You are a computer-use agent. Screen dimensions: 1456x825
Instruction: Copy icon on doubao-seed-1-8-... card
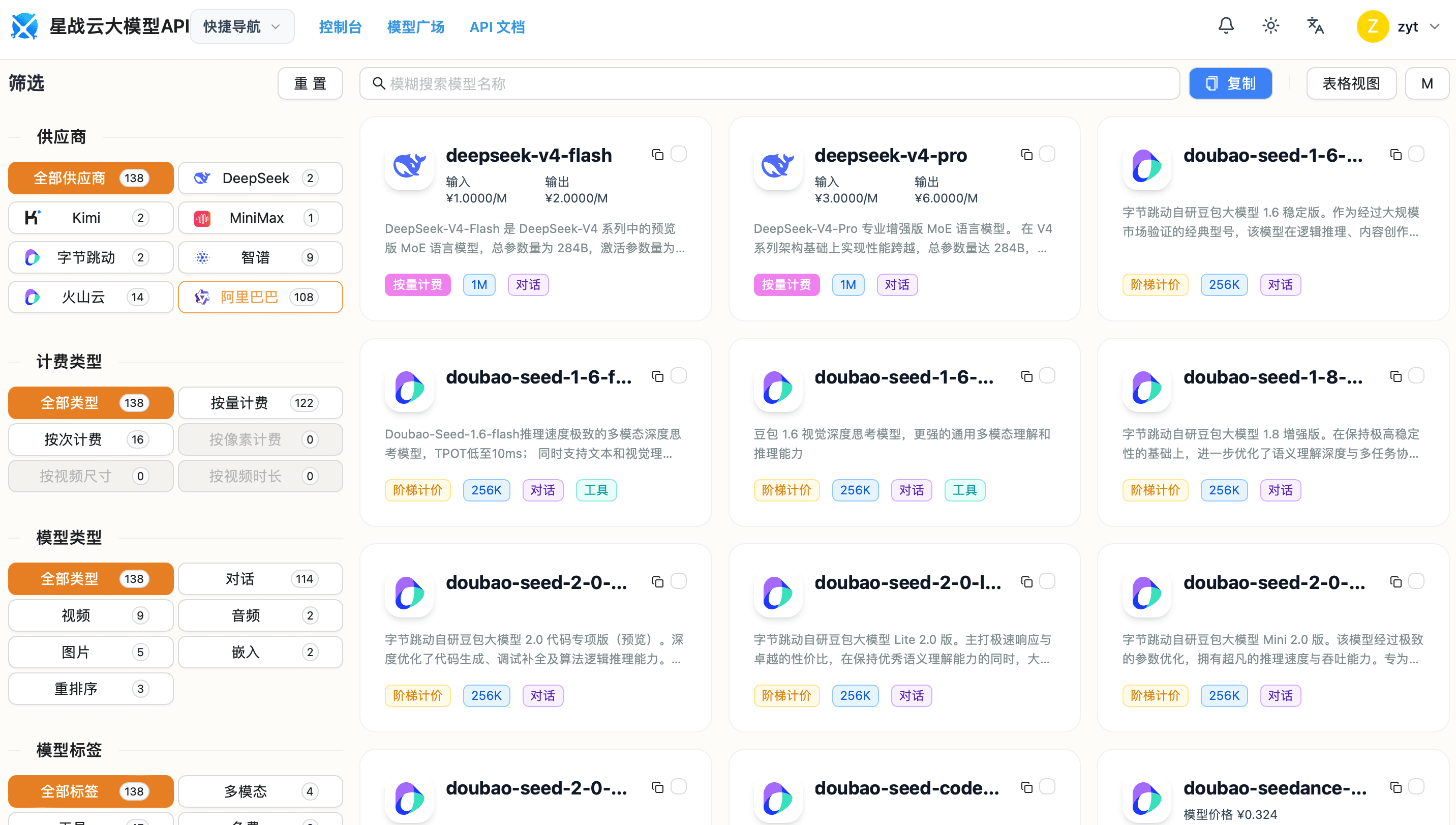tap(1396, 376)
